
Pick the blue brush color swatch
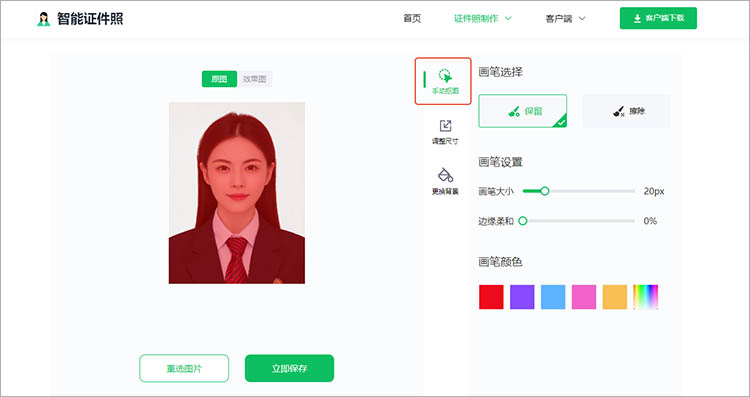553,297
